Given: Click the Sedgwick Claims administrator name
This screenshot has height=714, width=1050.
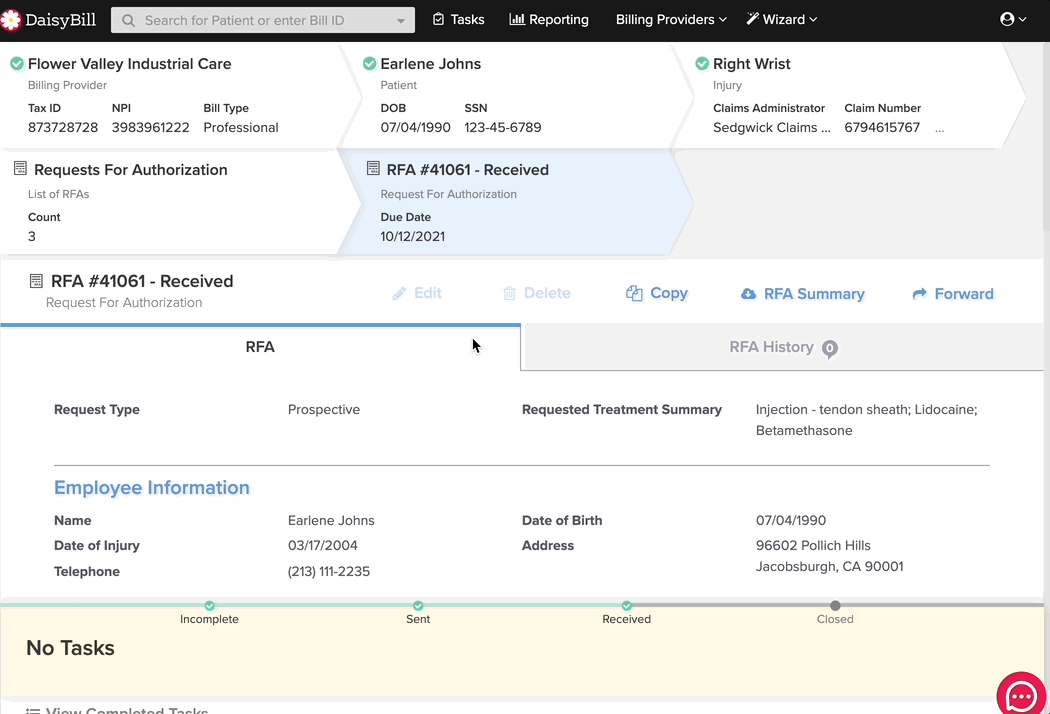Looking at the screenshot, I should (x=771, y=127).
